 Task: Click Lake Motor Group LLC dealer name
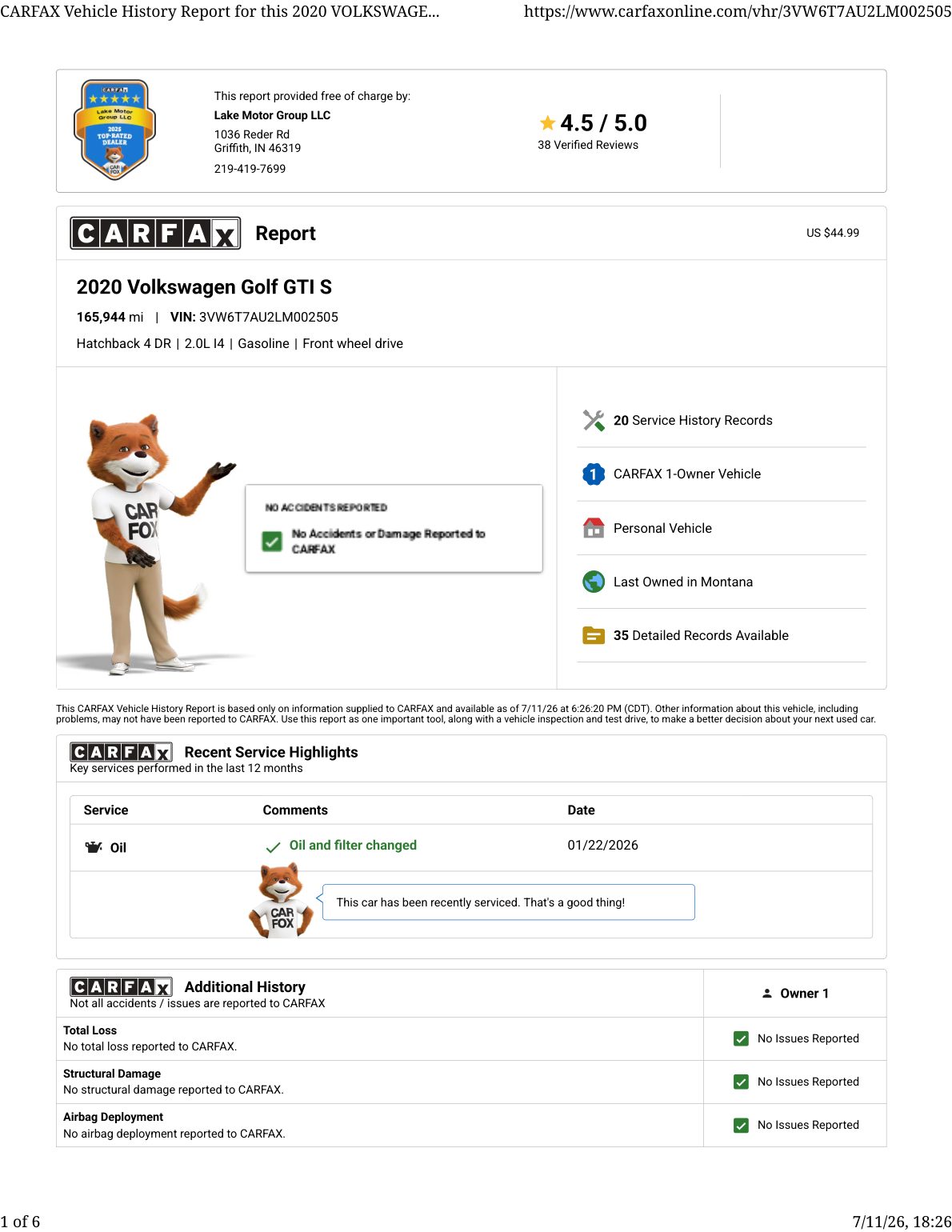tap(272, 115)
